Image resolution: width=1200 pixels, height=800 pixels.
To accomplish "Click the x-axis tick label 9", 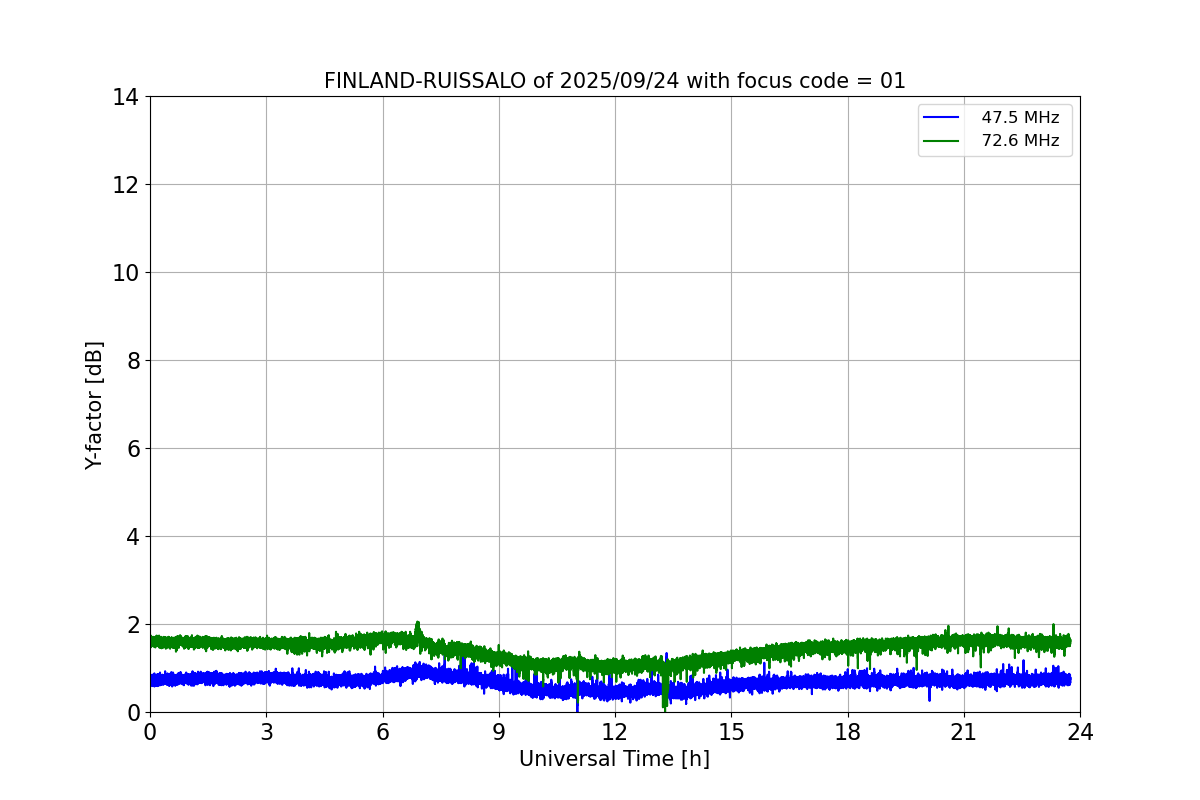I will click(499, 732).
